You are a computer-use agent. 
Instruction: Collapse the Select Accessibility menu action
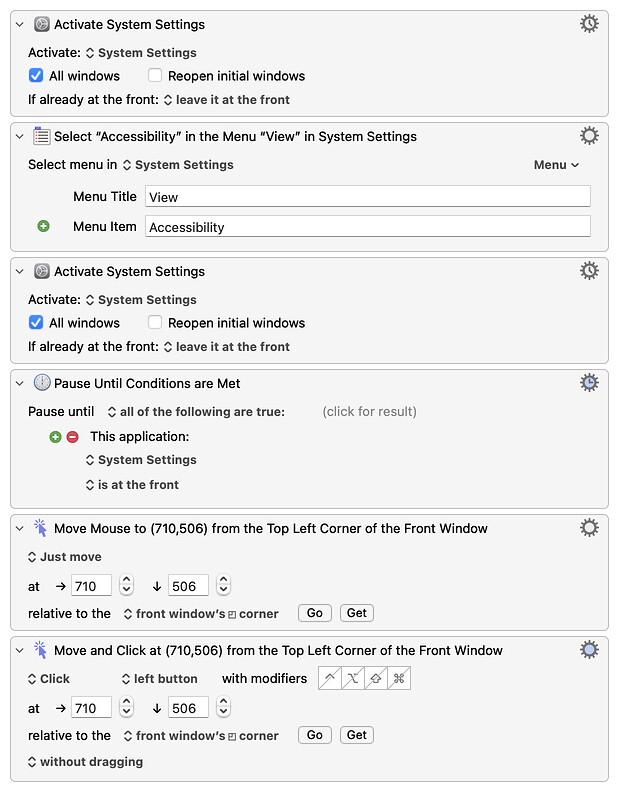[20, 136]
